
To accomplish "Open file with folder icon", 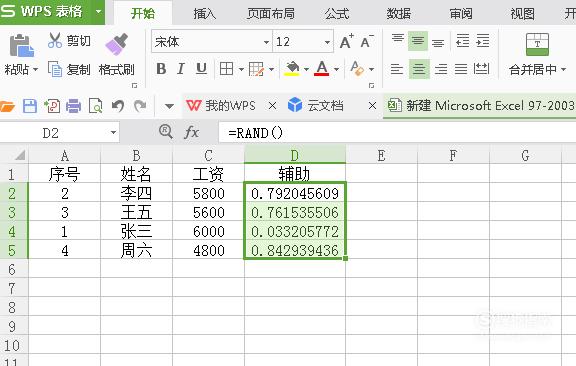I will tap(7, 107).
